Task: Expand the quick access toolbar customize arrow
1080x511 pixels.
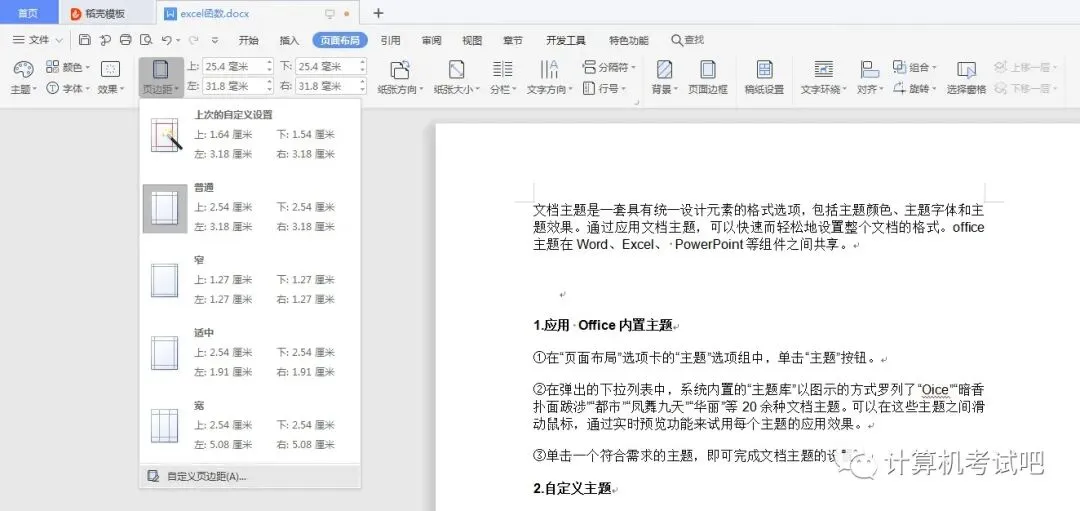Action: pyautogui.click(x=216, y=40)
